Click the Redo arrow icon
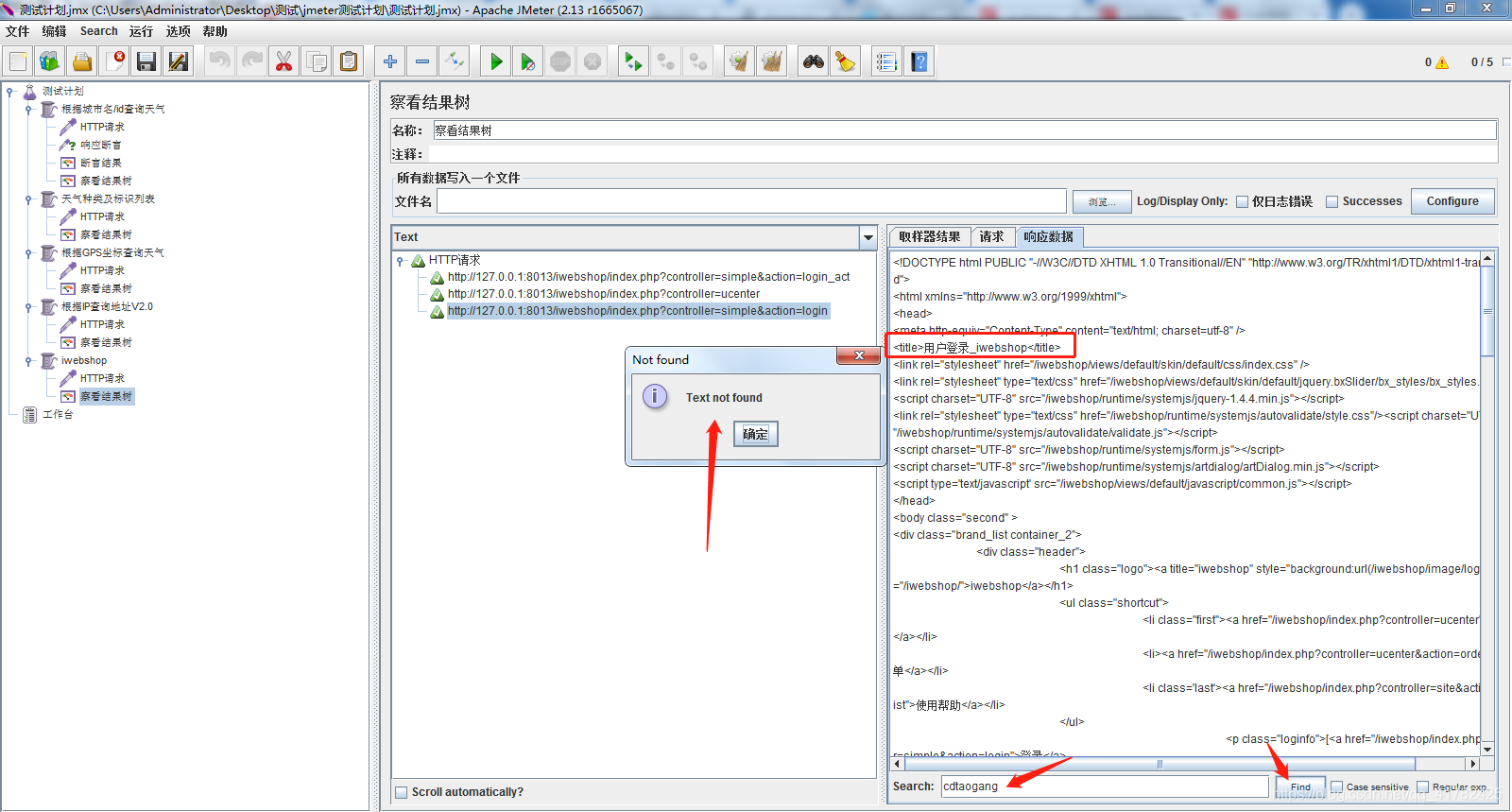Image resolution: width=1512 pixels, height=812 pixels. click(x=251, y=62)
